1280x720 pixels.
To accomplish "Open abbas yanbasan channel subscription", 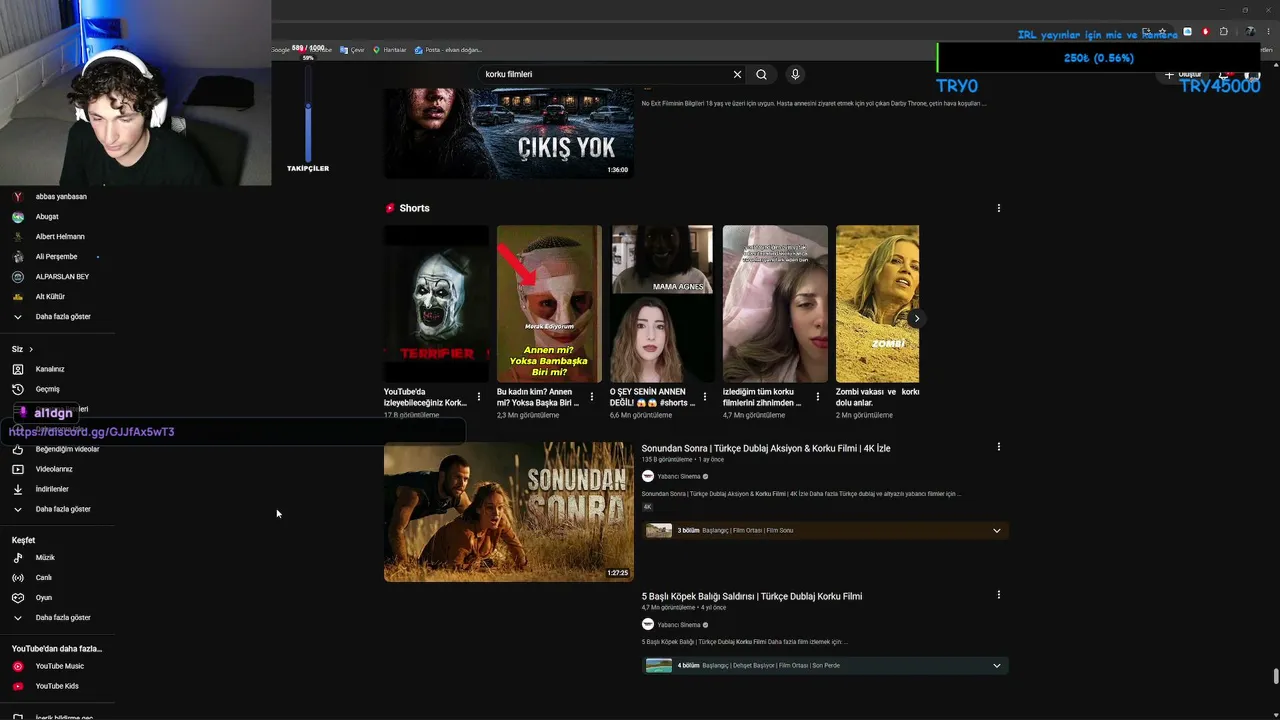I will (60, 196).
